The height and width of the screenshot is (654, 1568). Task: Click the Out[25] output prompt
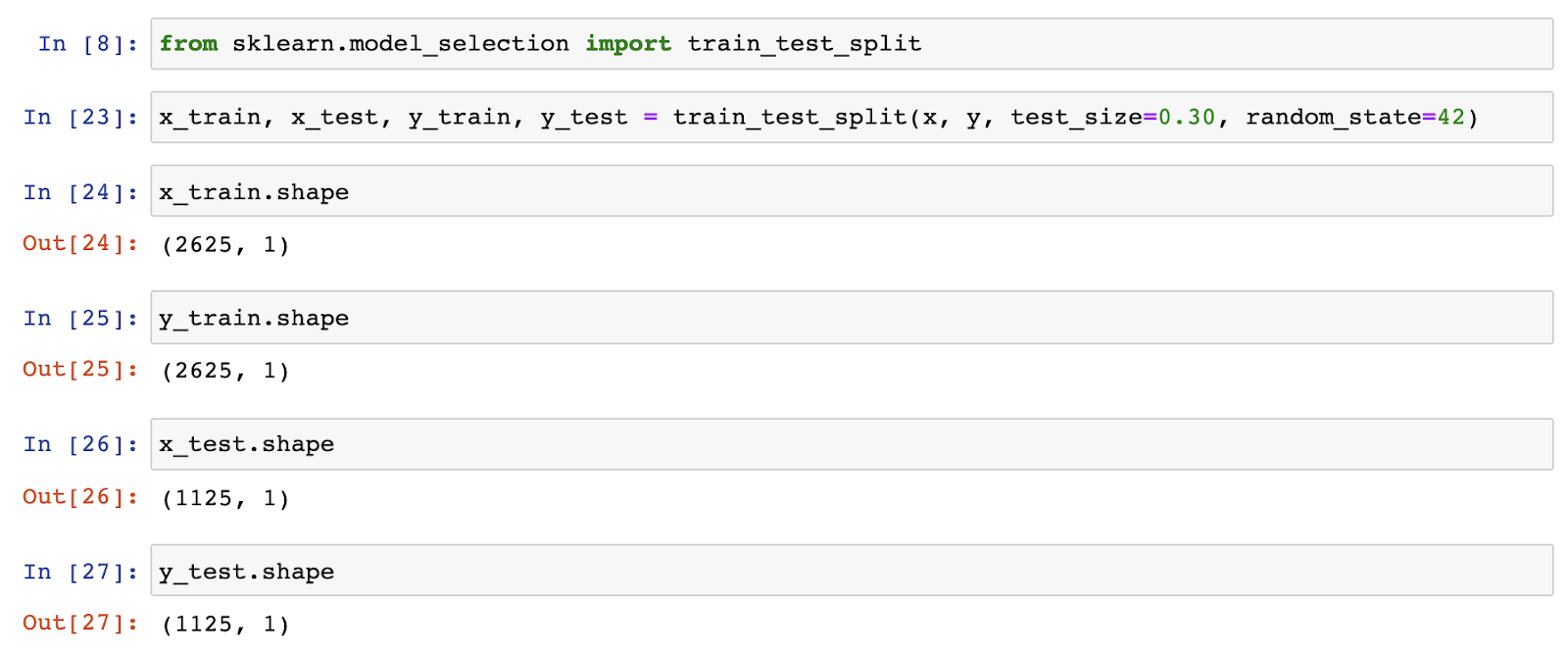[x=80, y=370]
